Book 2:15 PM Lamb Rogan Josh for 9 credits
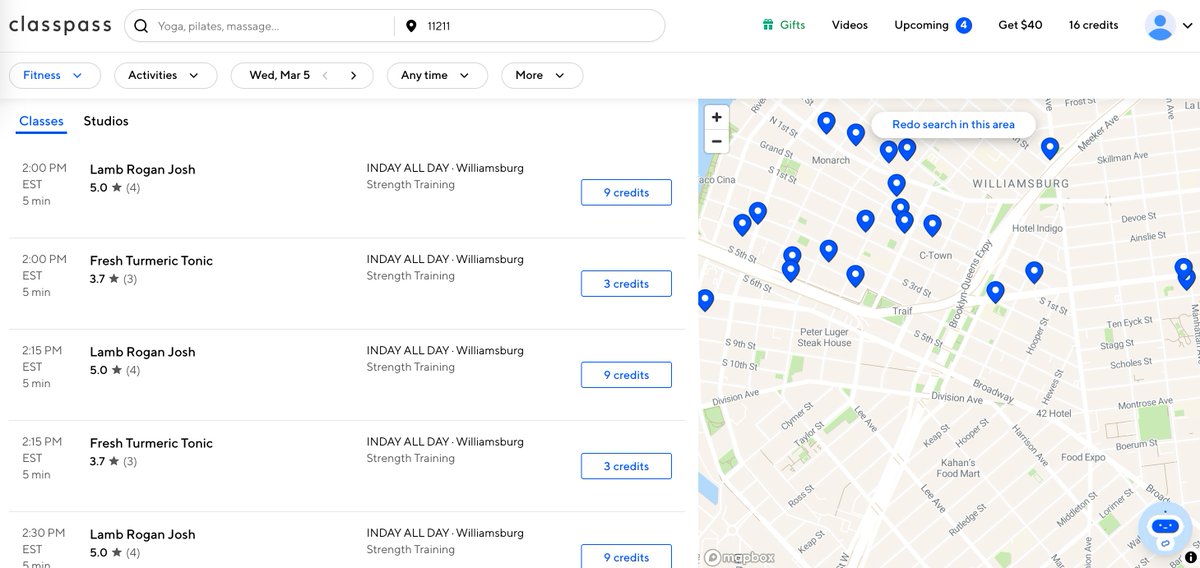The image size is (1200, 568). (x=626, y=375)
